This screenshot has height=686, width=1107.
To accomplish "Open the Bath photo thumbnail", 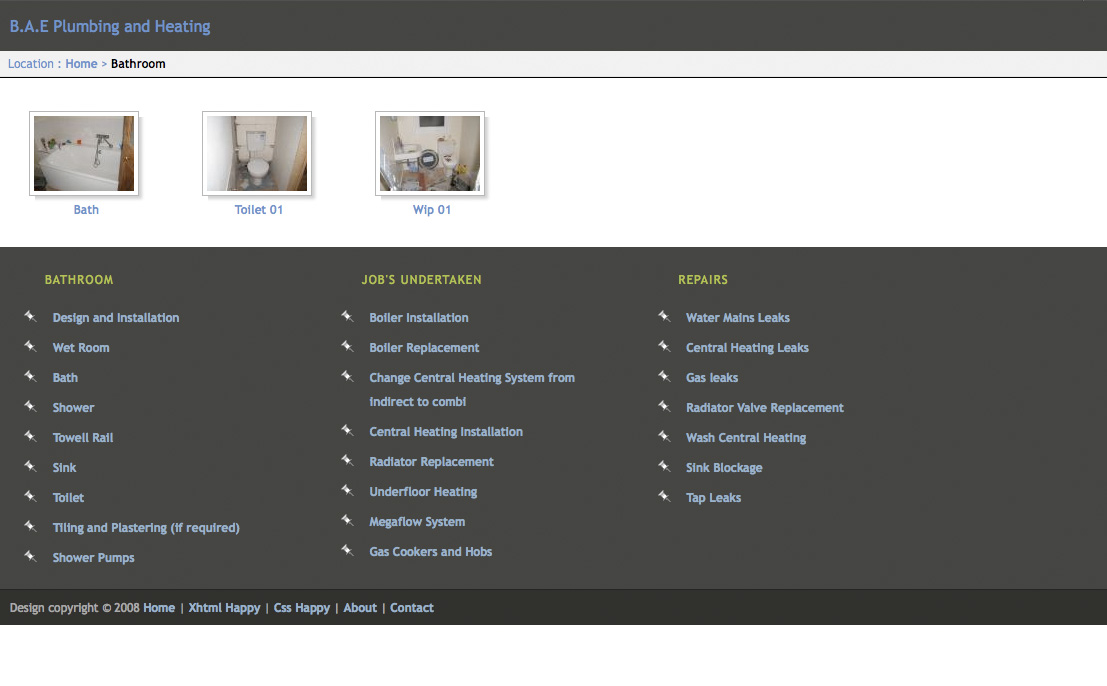I will click(x=84, y=153).
